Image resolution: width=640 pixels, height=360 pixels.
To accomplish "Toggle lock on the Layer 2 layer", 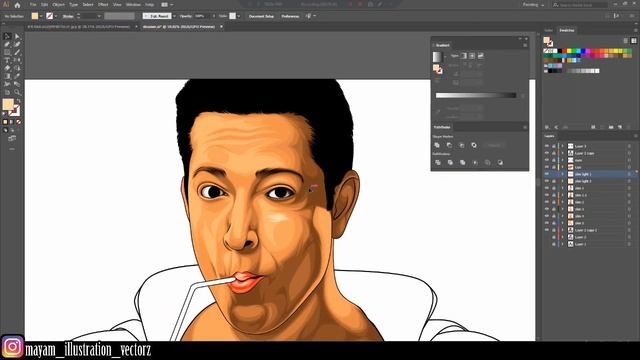I will (x=554, y=237).
